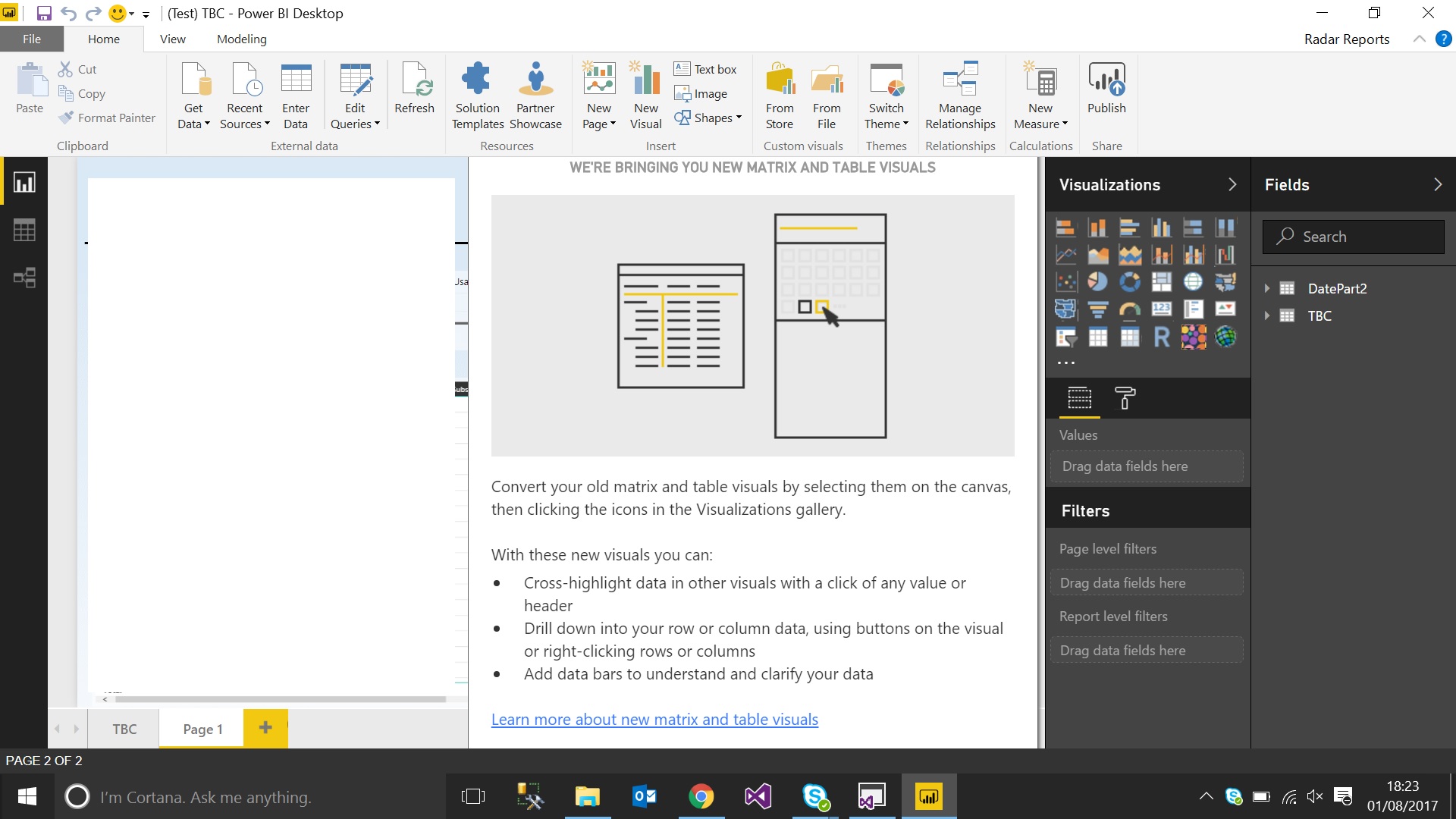
Task: Click Manage Relationships button
Action: [960, 96]
